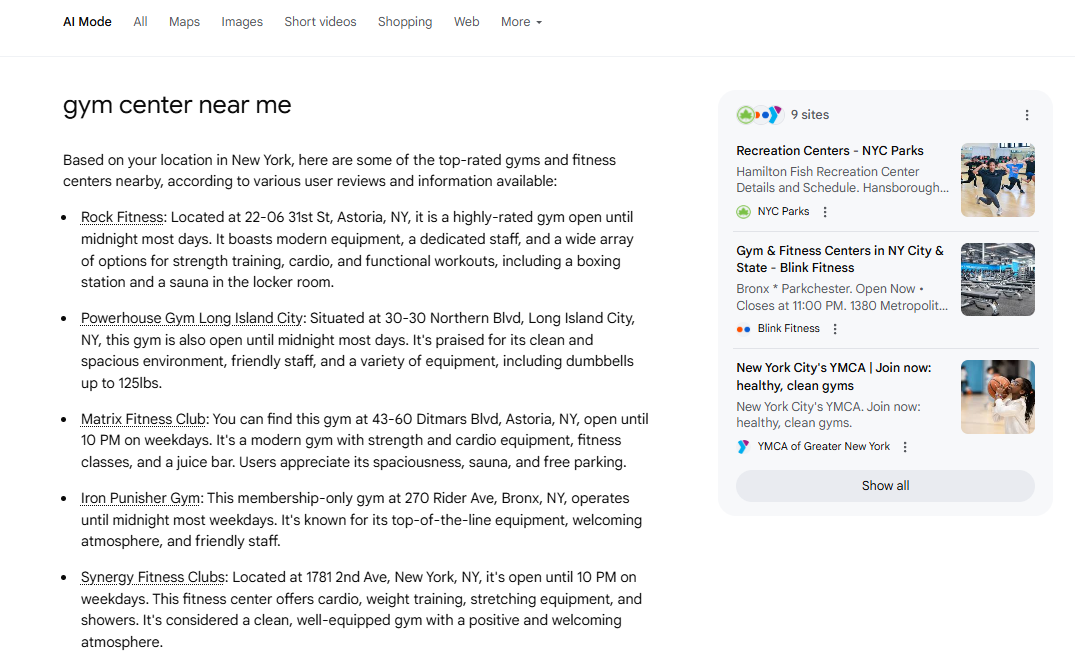
Task: Click the stacked source icons beside 9 sites
Action: click(760, 115)
